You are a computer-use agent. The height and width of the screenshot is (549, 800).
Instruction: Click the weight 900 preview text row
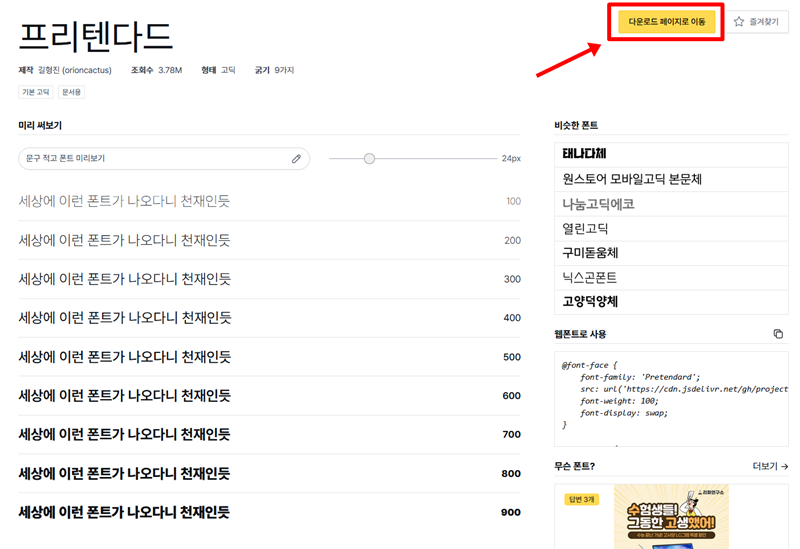tap(269, 512)
